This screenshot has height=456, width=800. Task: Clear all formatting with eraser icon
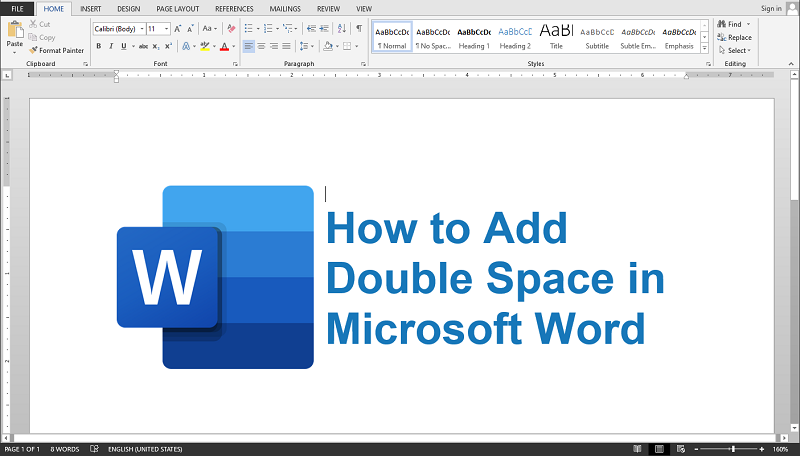coord(231,29)
